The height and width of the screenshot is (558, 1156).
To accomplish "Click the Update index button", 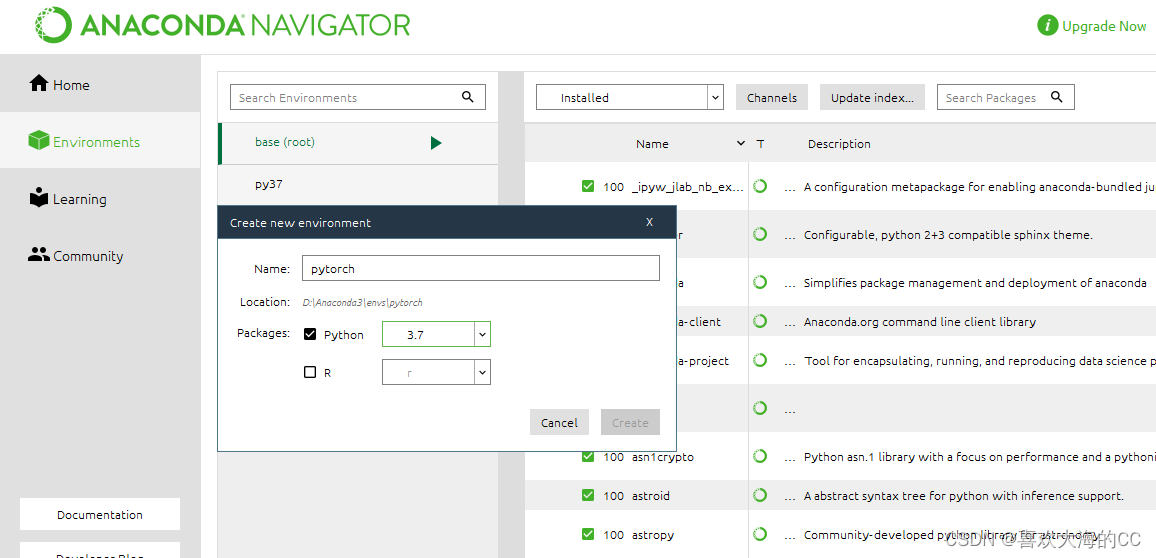I will (872, 97).
